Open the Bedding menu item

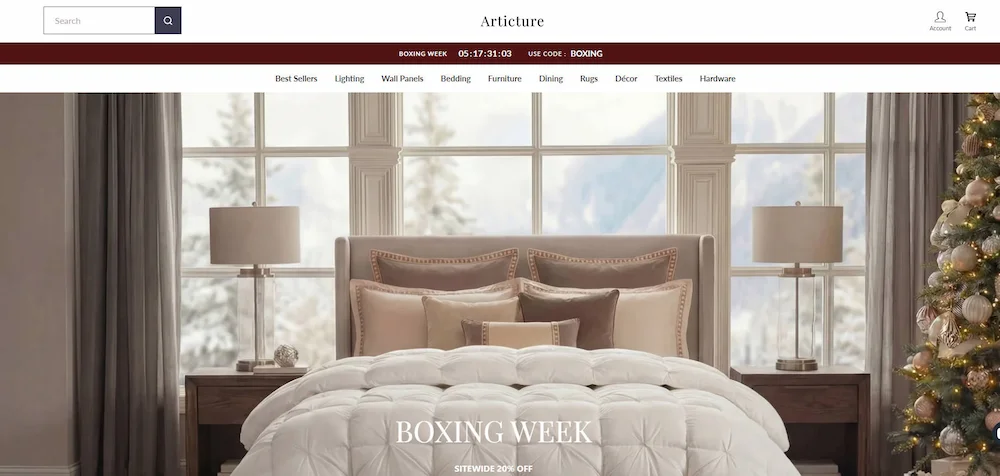(x=455, y=78)
